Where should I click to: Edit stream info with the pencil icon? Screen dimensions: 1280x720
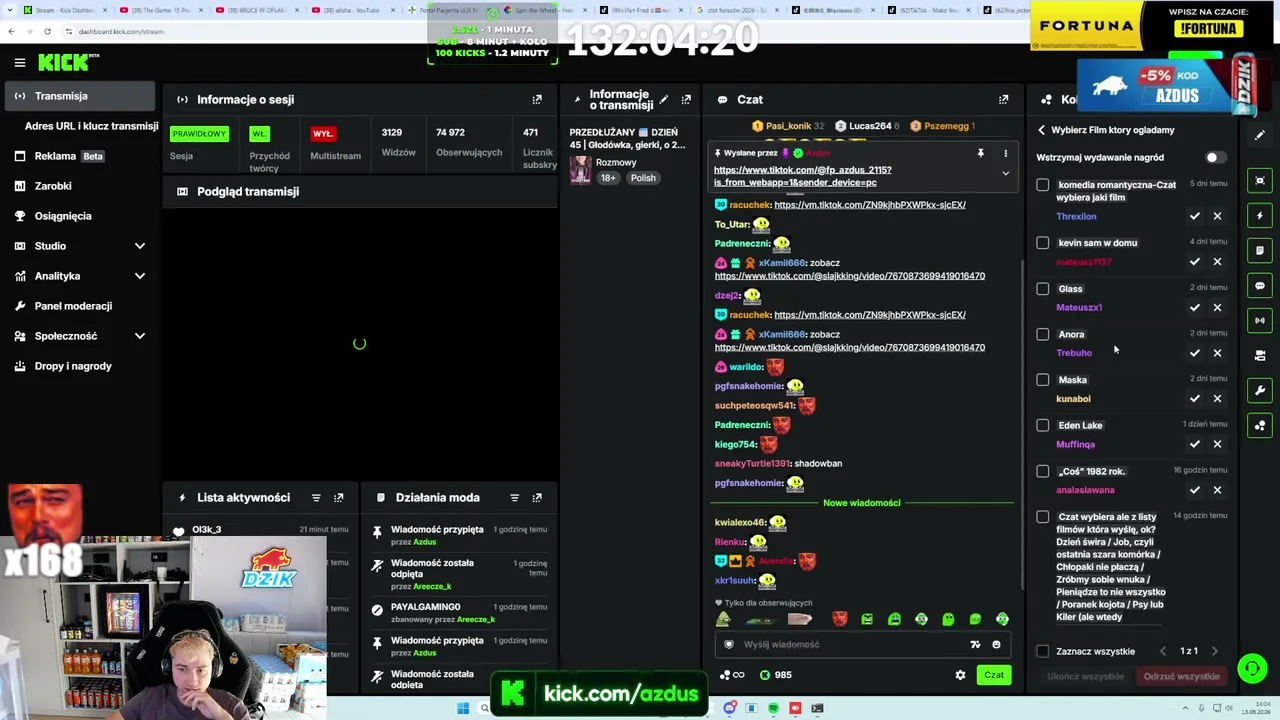coord(663,100)
